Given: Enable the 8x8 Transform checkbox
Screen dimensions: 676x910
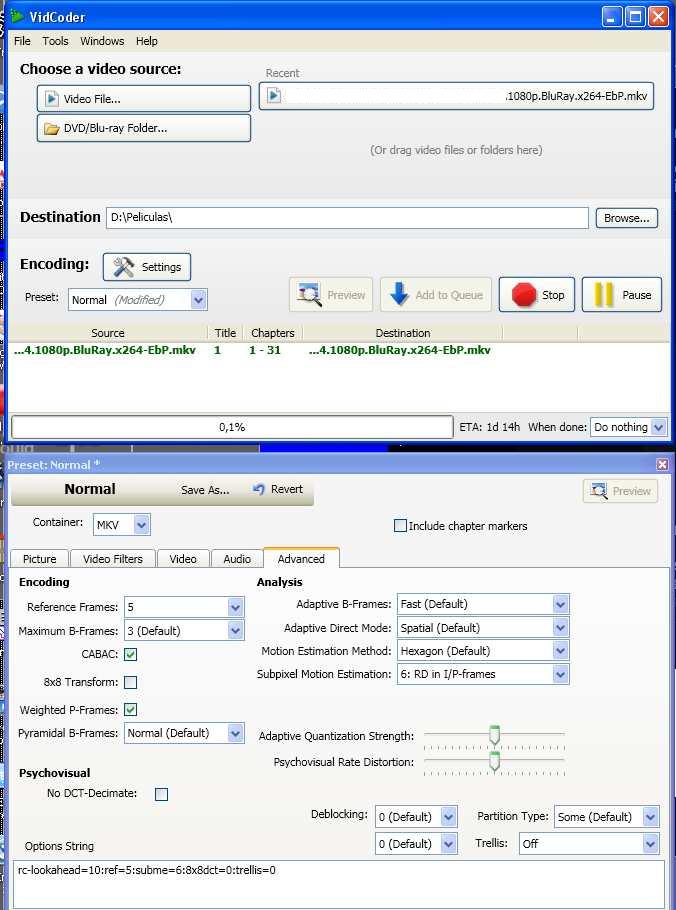Looking at the screenshot, I should pyautogui.click(x=131, y=682).
